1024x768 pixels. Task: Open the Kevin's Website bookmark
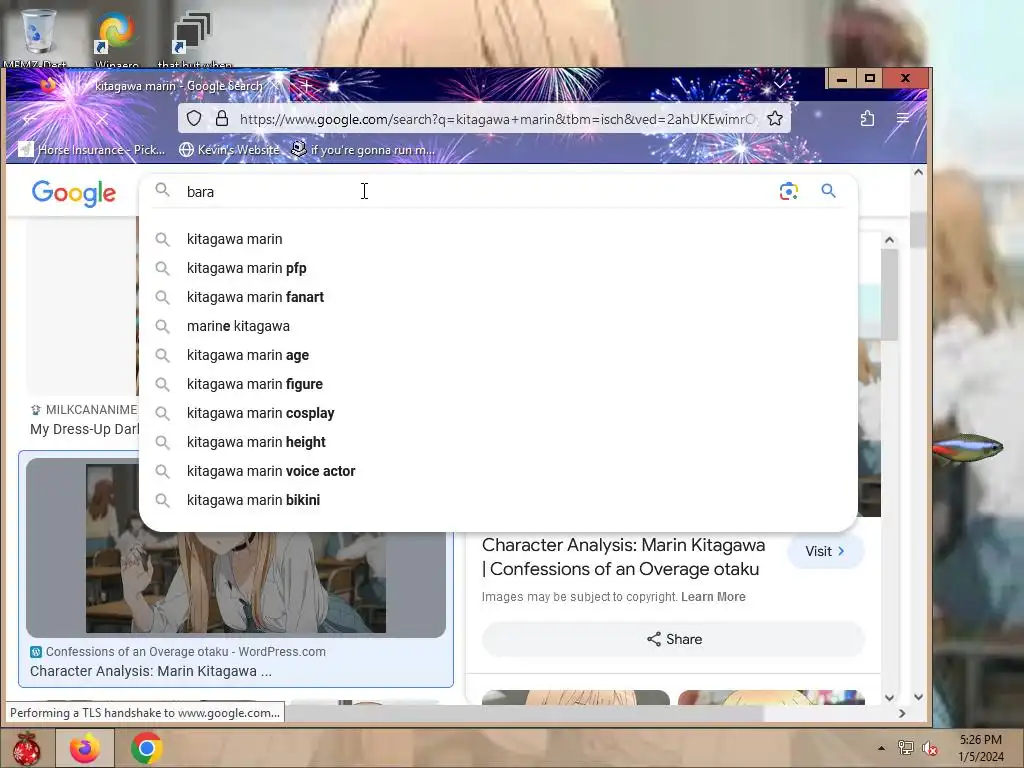tap(229, 150)
